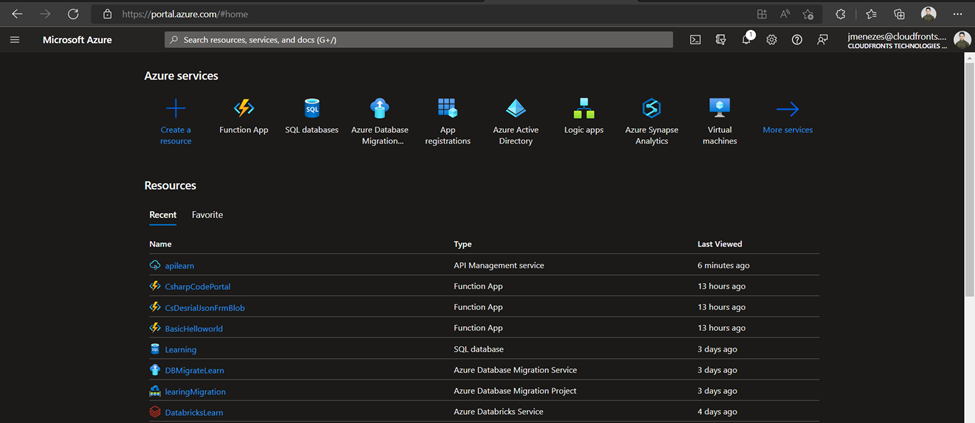
Task: Click the More services arrow icon
Action: point(787,109)
